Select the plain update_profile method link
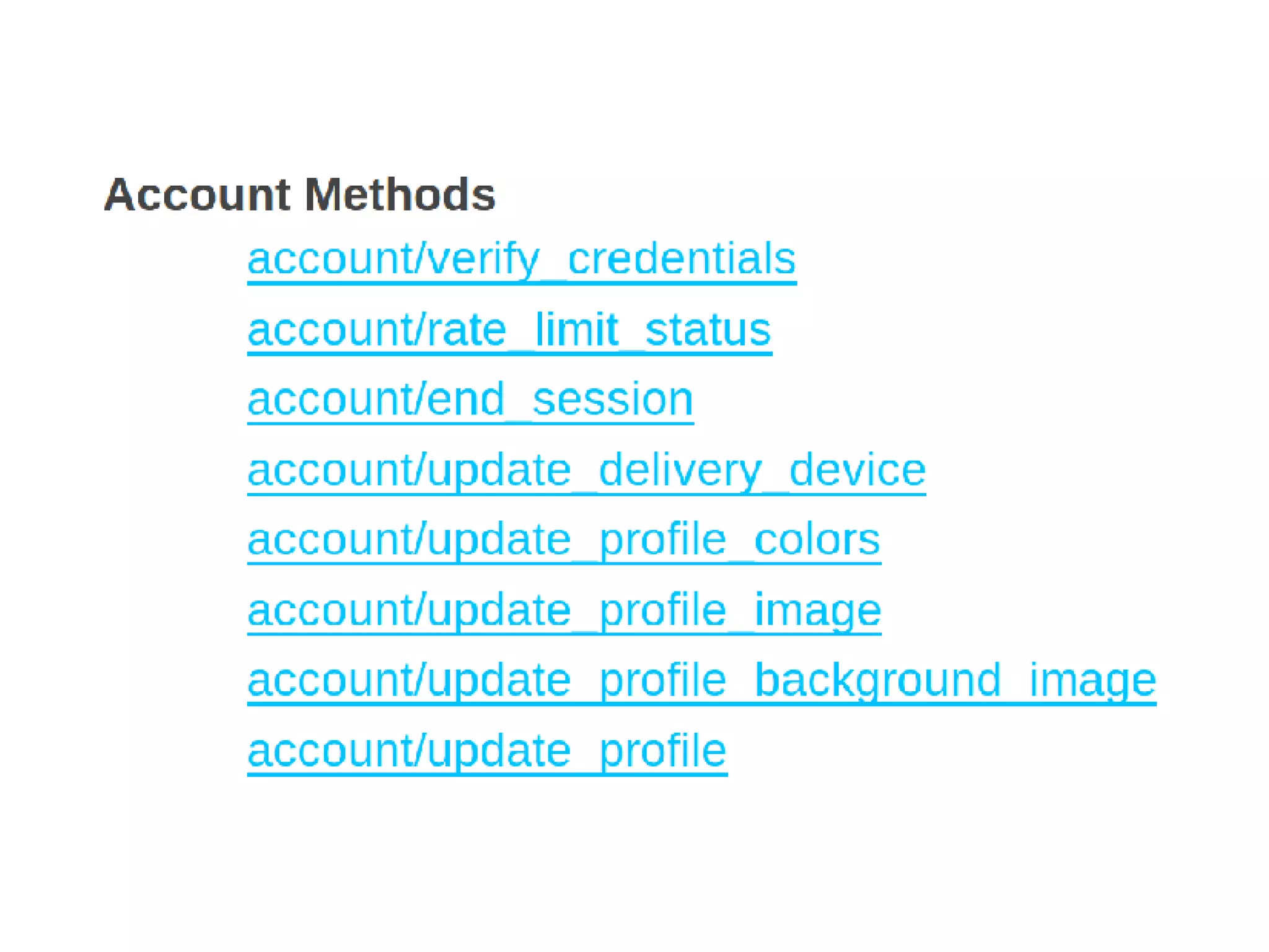 pyautogui.click(x=487, y=751)
